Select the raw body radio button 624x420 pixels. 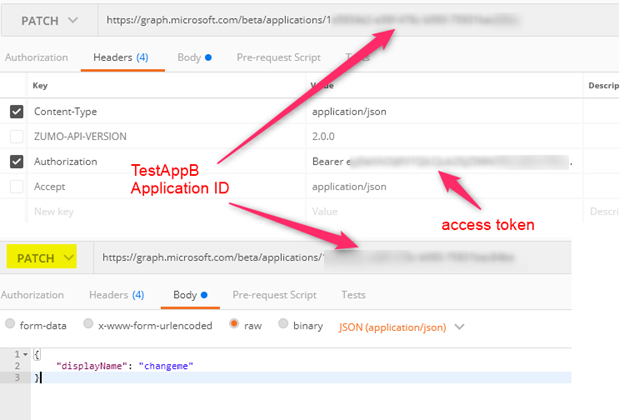pyautogui.click(x=236, y=325)
